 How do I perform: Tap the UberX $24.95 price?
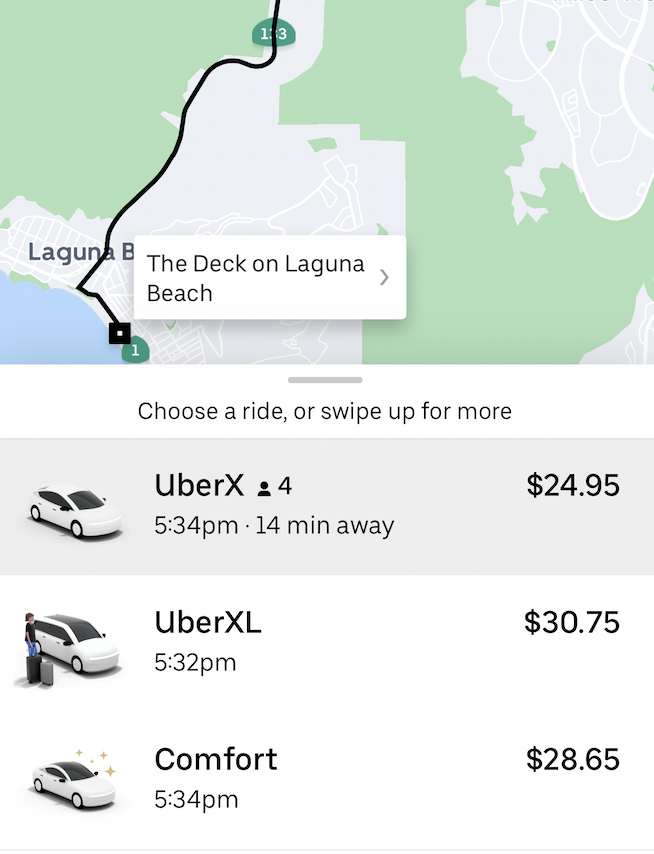pos(573,485)
